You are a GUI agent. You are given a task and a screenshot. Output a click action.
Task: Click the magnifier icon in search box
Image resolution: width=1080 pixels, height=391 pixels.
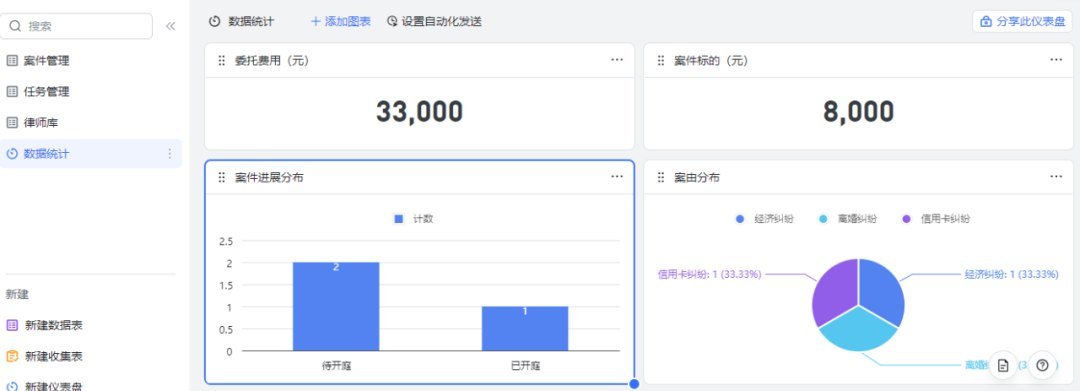pos(15,26)
